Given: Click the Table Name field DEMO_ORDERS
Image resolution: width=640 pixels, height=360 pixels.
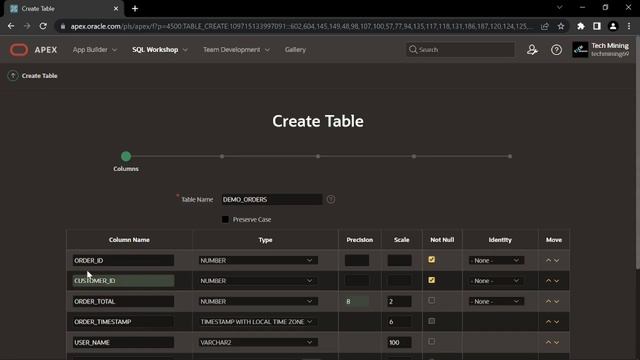Looking at the screenshot, I should (x=271, y=199).
